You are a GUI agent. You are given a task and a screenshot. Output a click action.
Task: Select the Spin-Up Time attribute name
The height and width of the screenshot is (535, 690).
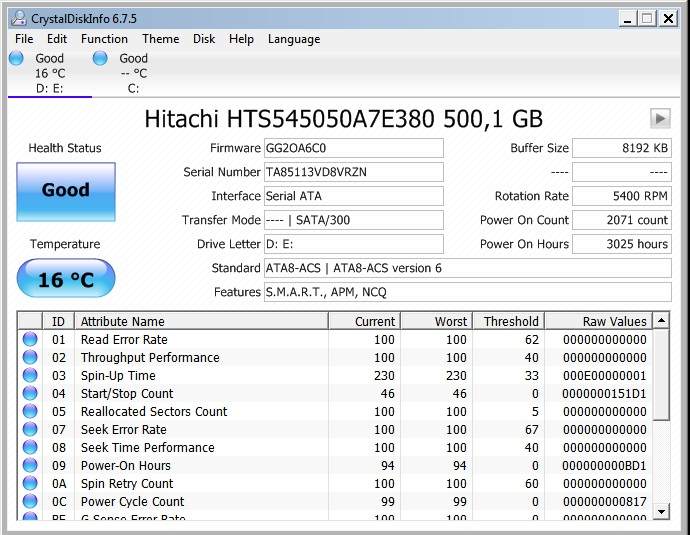tap(118, 376)
